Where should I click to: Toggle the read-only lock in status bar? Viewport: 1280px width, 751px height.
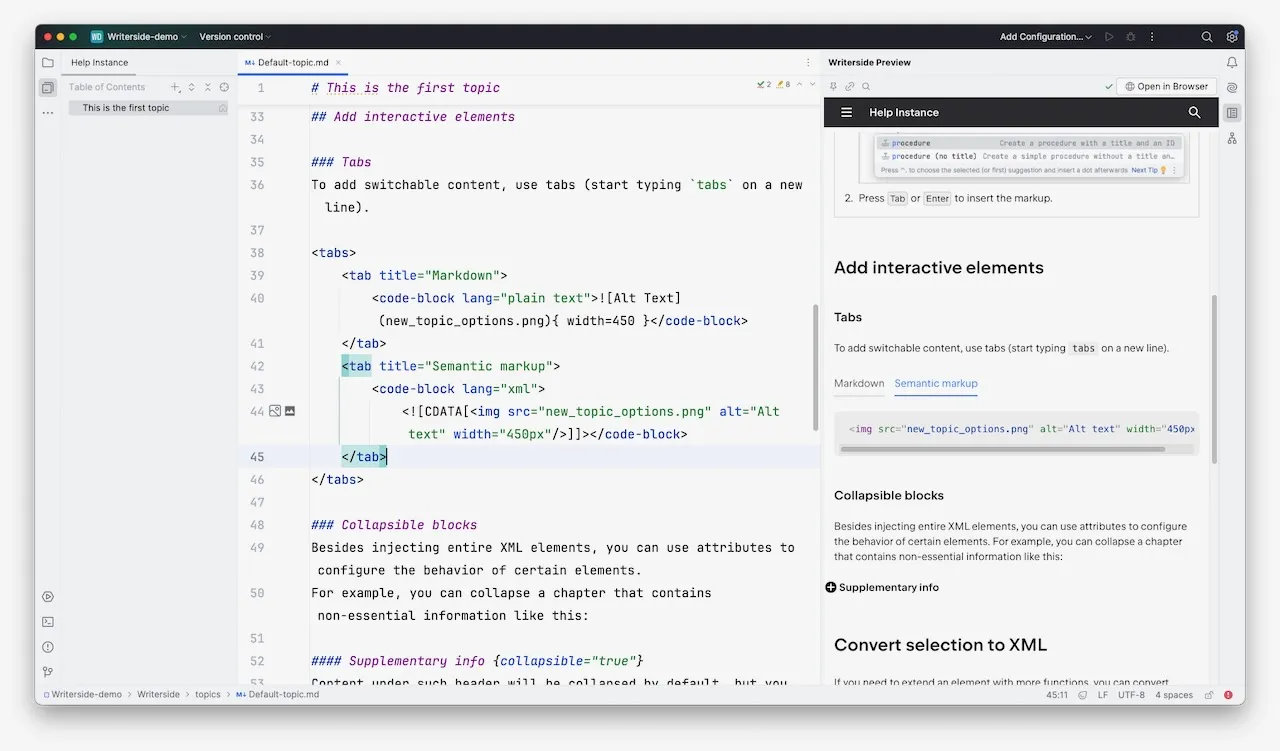pyautogui.click(x=1209, y=695)
